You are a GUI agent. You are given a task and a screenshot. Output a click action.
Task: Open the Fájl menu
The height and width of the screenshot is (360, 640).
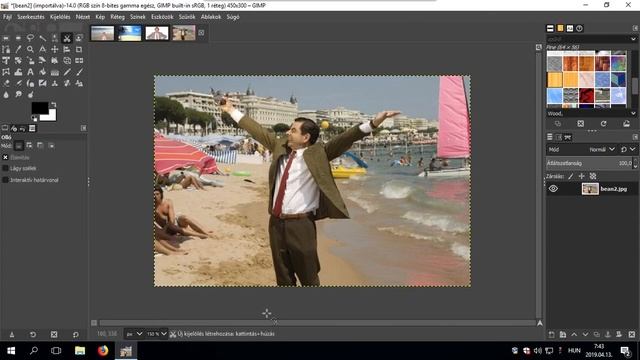7,17
